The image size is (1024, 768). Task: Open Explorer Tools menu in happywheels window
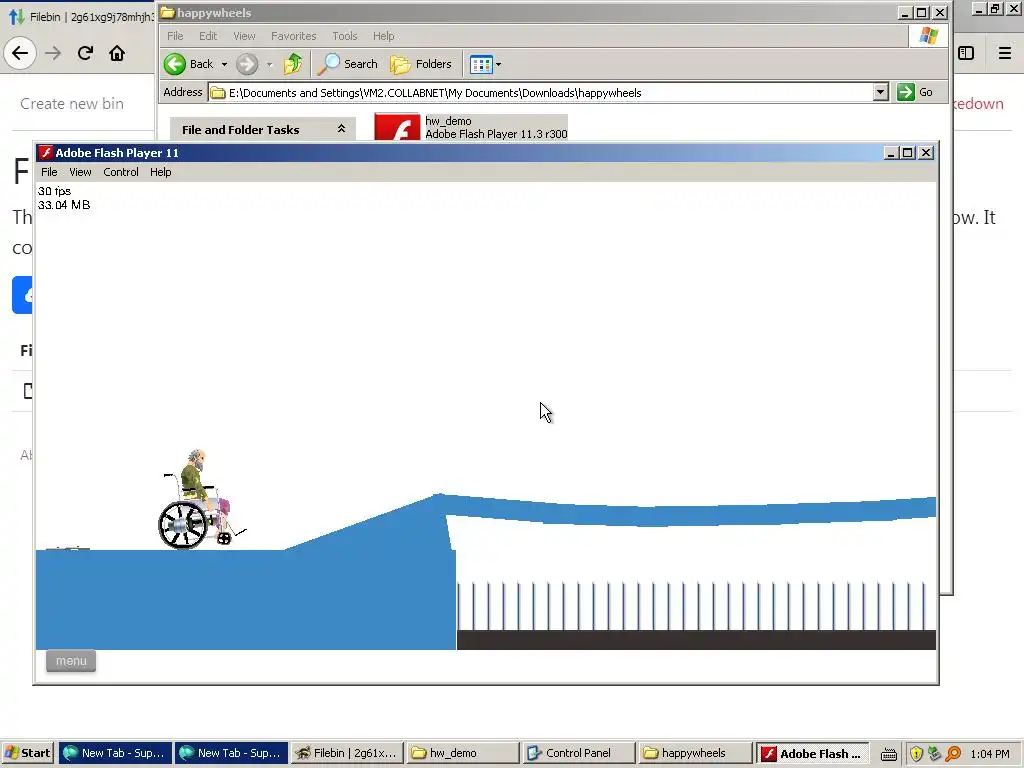344,36
